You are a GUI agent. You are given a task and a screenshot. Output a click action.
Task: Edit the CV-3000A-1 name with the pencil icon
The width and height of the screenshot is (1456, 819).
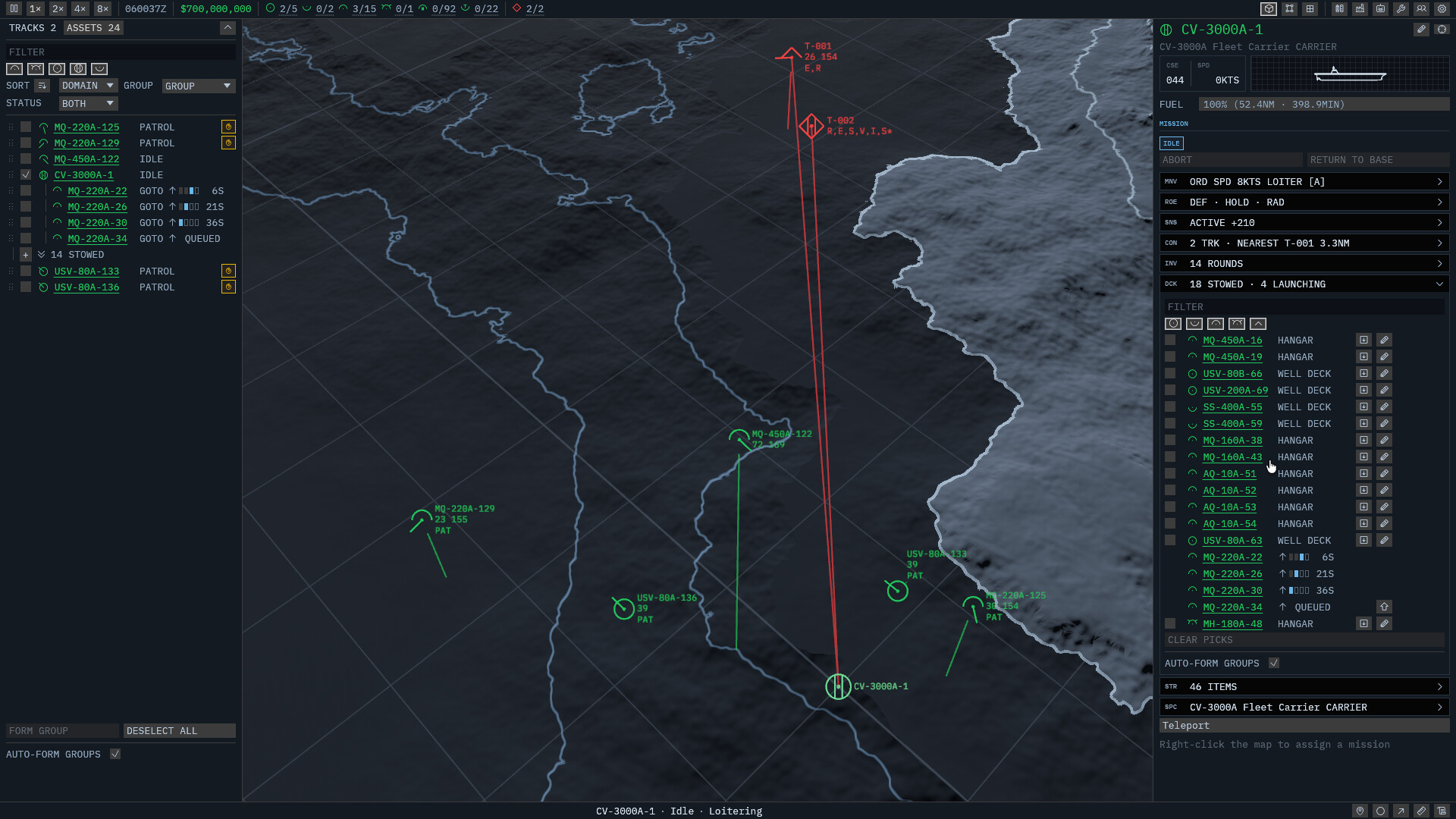(1421, 30)
